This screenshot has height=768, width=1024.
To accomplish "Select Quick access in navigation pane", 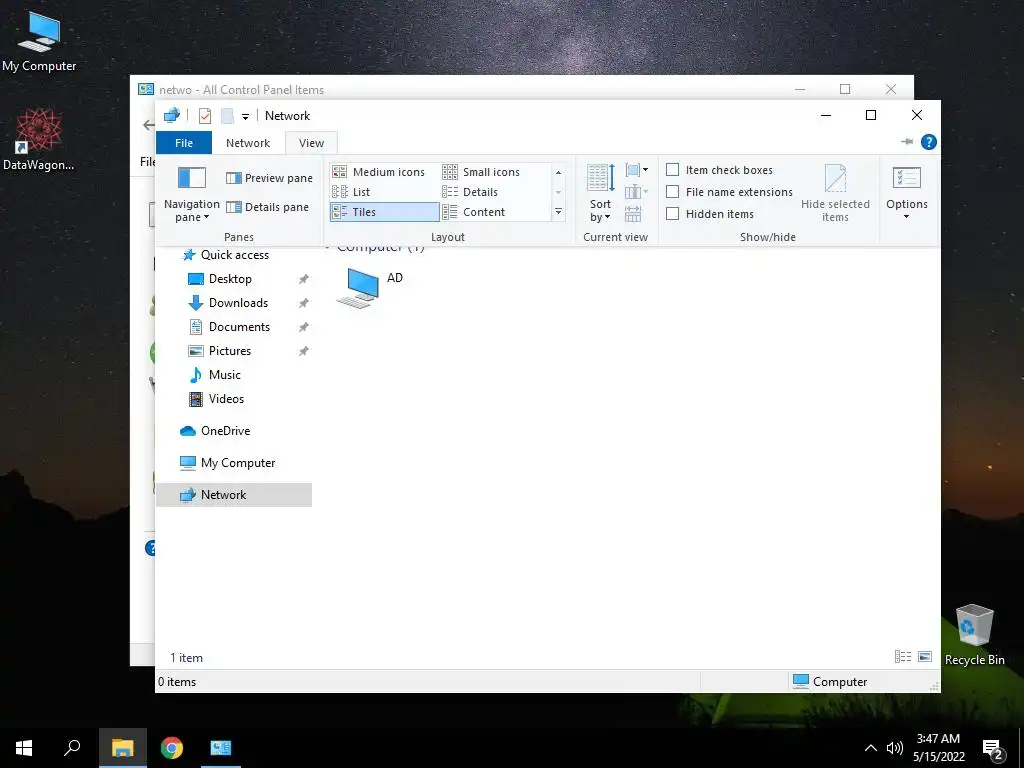I will [x=234, y=255].
